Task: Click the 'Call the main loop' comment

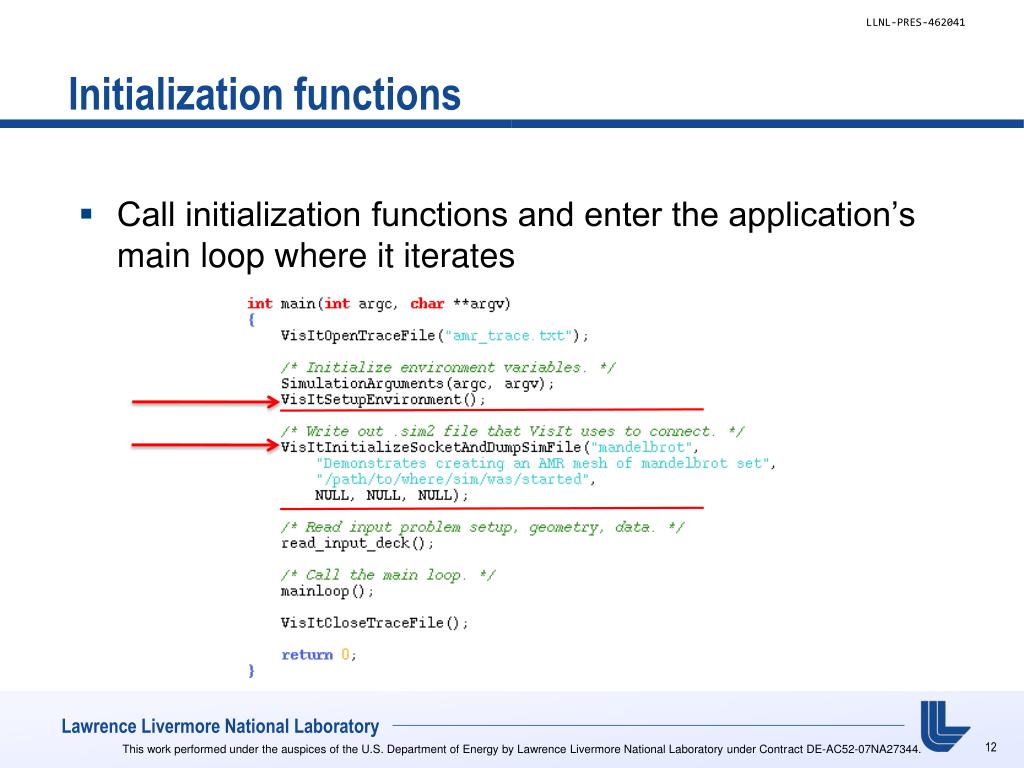Action: pos(389,575)
